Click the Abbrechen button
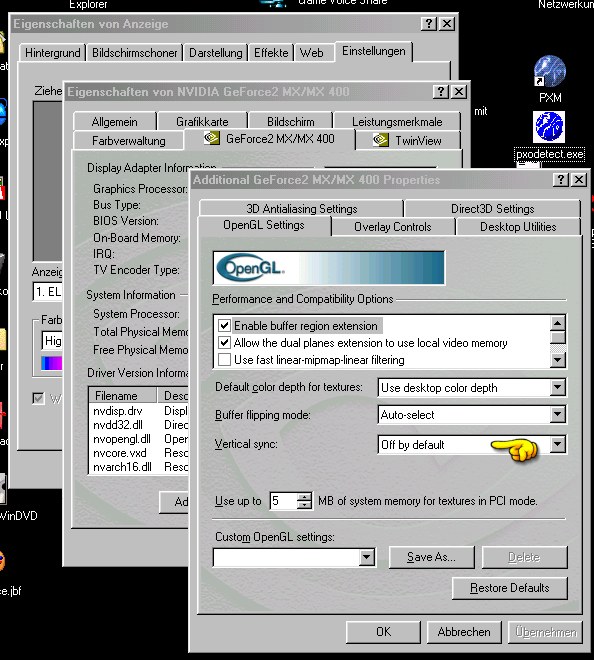Image resolution: width=594 pixels, height=660 pixels. [464, 632]
